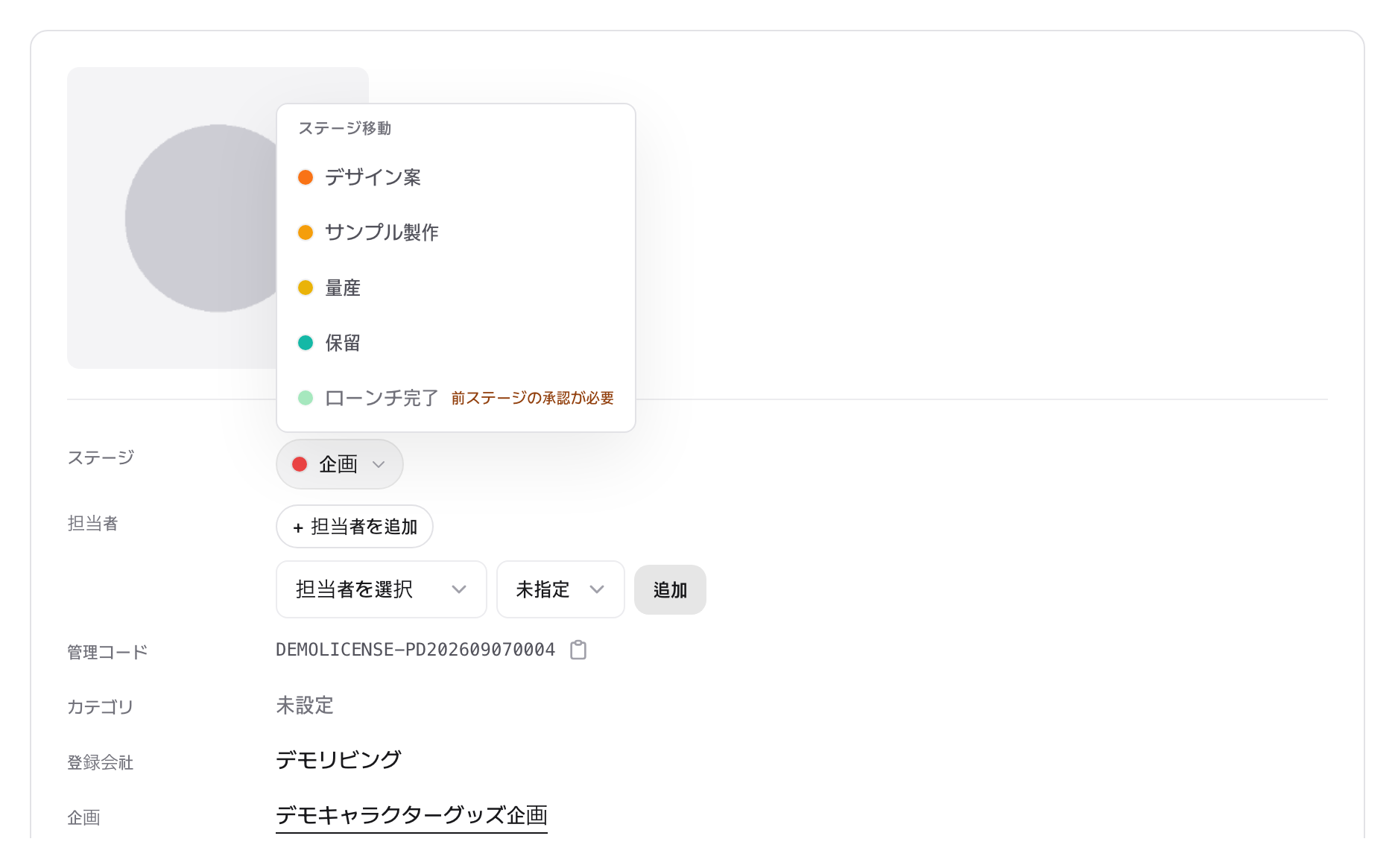Click the + 担当者を追加 button
Image resolution: width=1395 pixels, height=868 pixels.
click(x=355, y=527)
